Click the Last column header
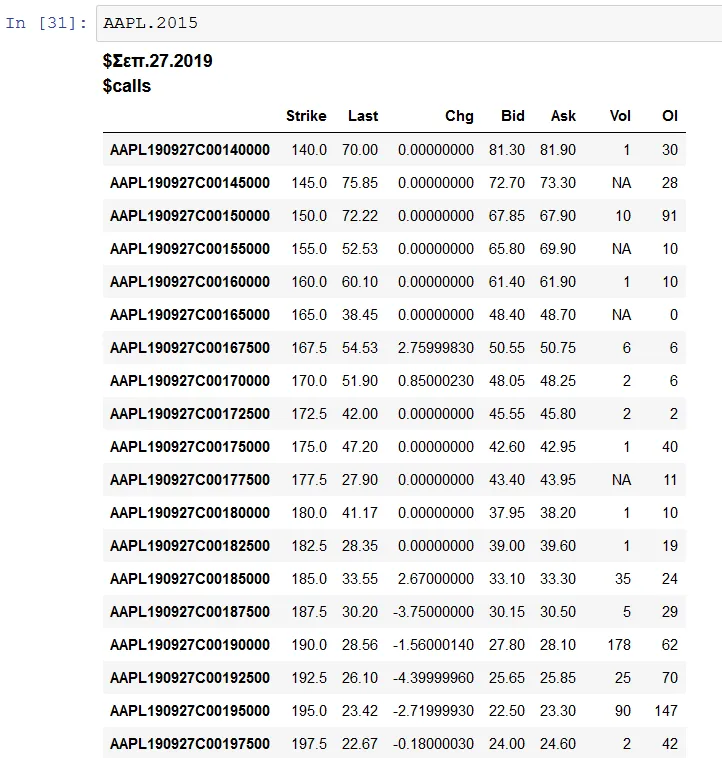Image resolution: width=722 pixels, height=758 pixels. coord(363,116)
